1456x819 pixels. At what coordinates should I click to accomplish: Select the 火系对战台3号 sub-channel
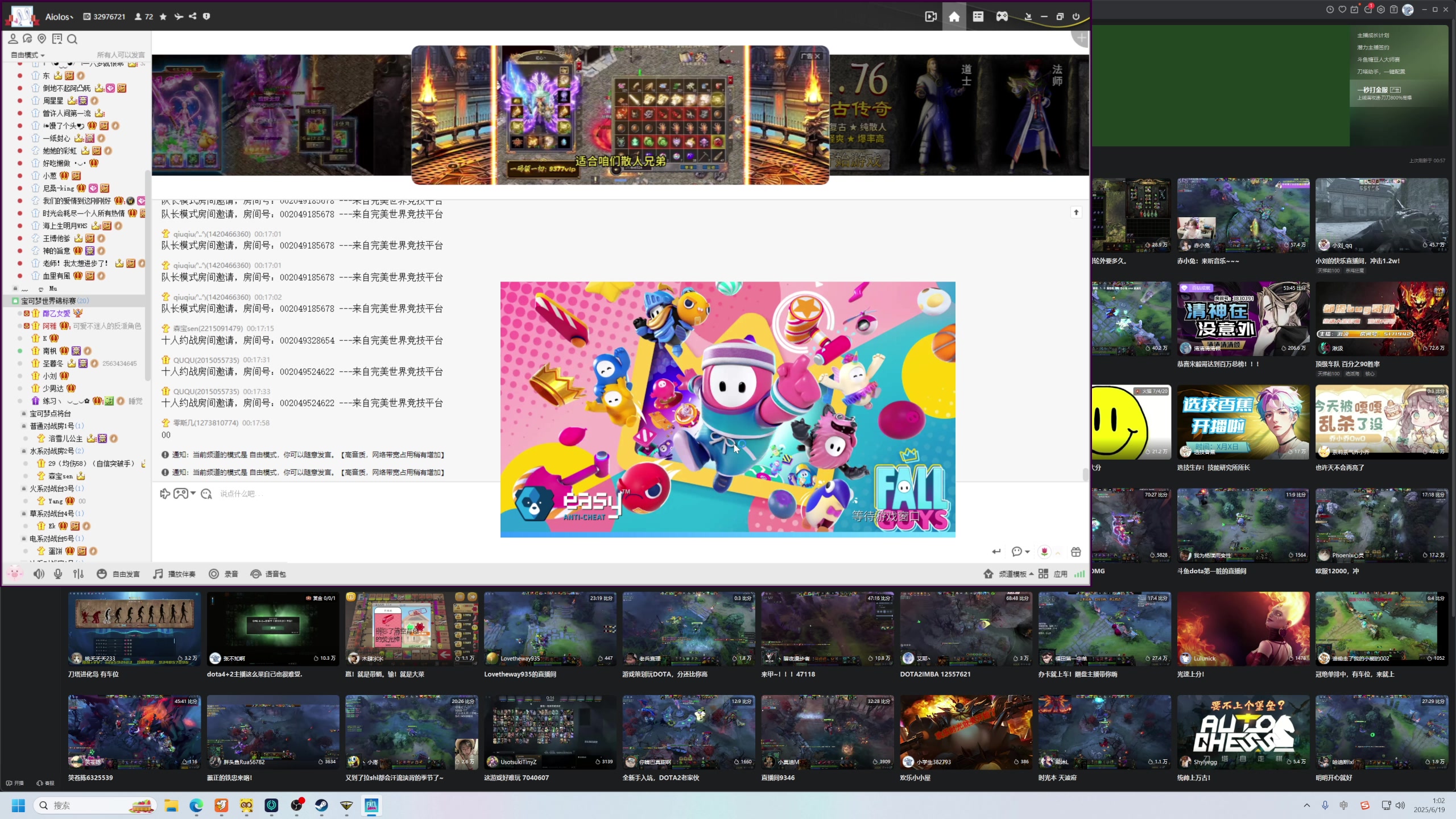pyautogui.click(x=52, y=489)
